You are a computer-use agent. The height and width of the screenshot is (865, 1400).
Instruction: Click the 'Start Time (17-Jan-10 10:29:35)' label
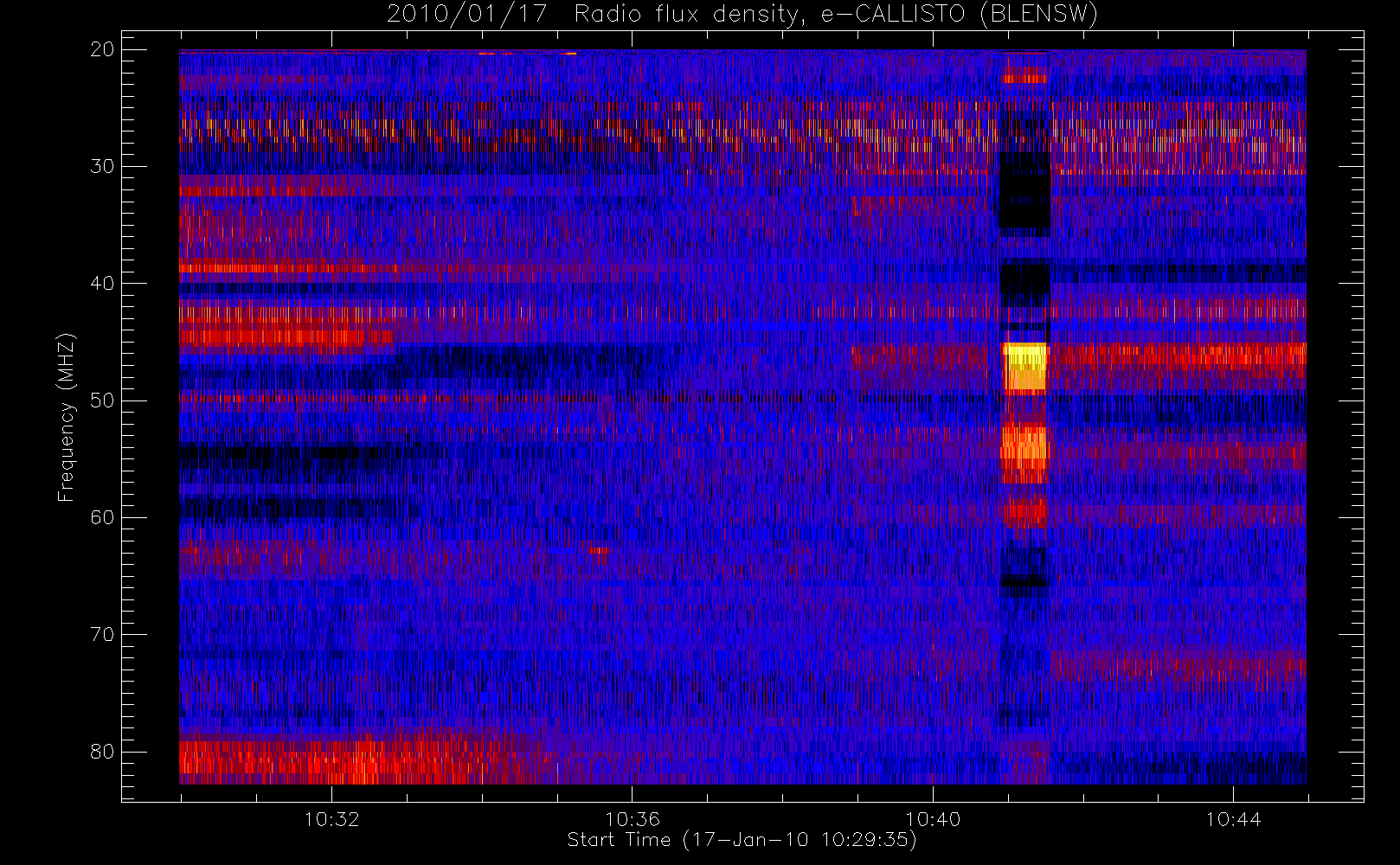(742, 840)
